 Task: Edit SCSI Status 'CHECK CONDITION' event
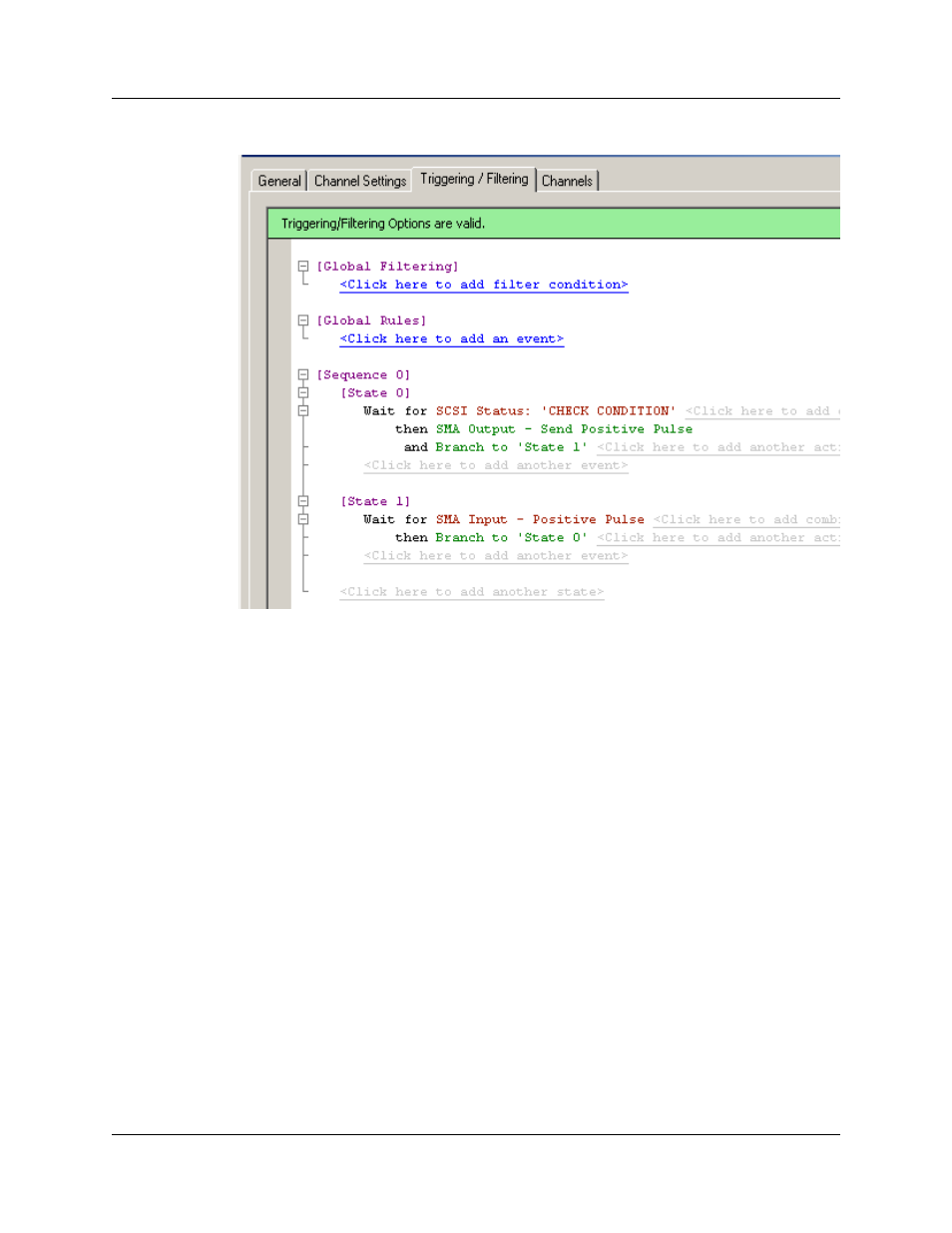[556, 411]
